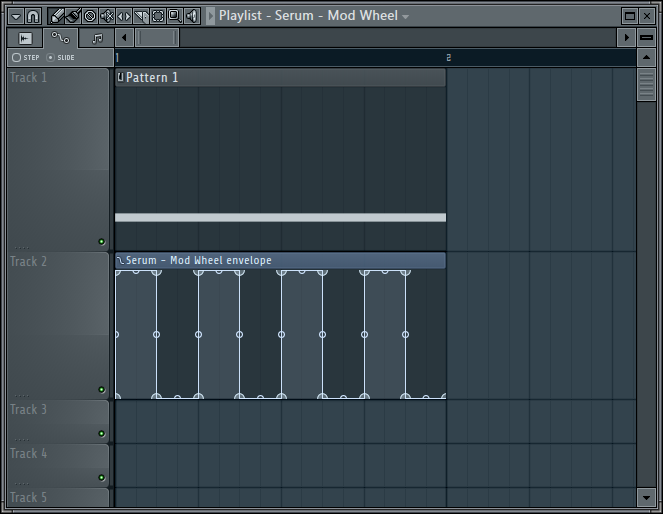
Task: Select the Track 3 header
Action: coord(58,422)
